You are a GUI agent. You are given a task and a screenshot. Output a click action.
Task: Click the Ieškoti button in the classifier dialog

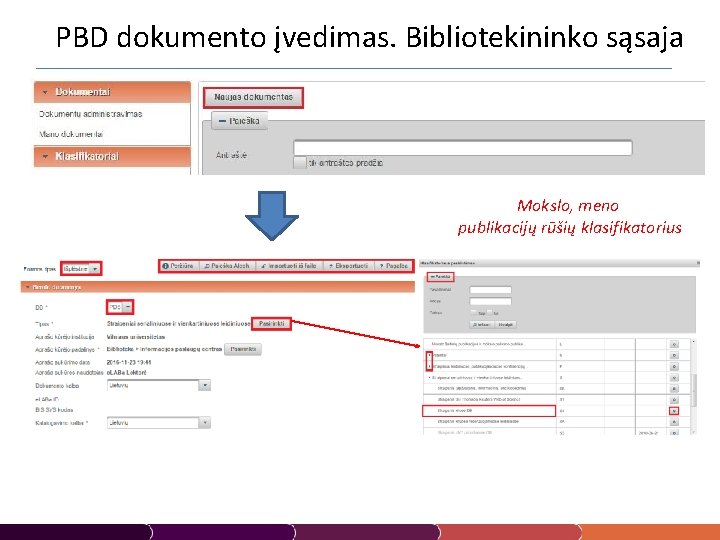click(x=481, y=325)
